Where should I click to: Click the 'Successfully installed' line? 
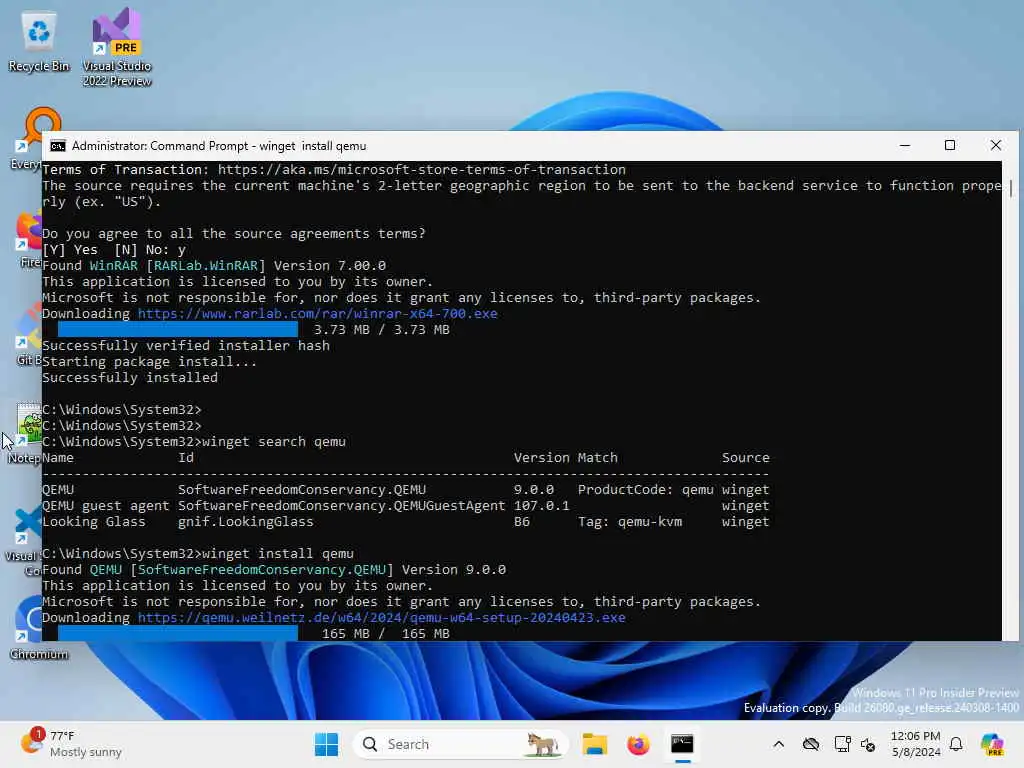tap(130, 377)
